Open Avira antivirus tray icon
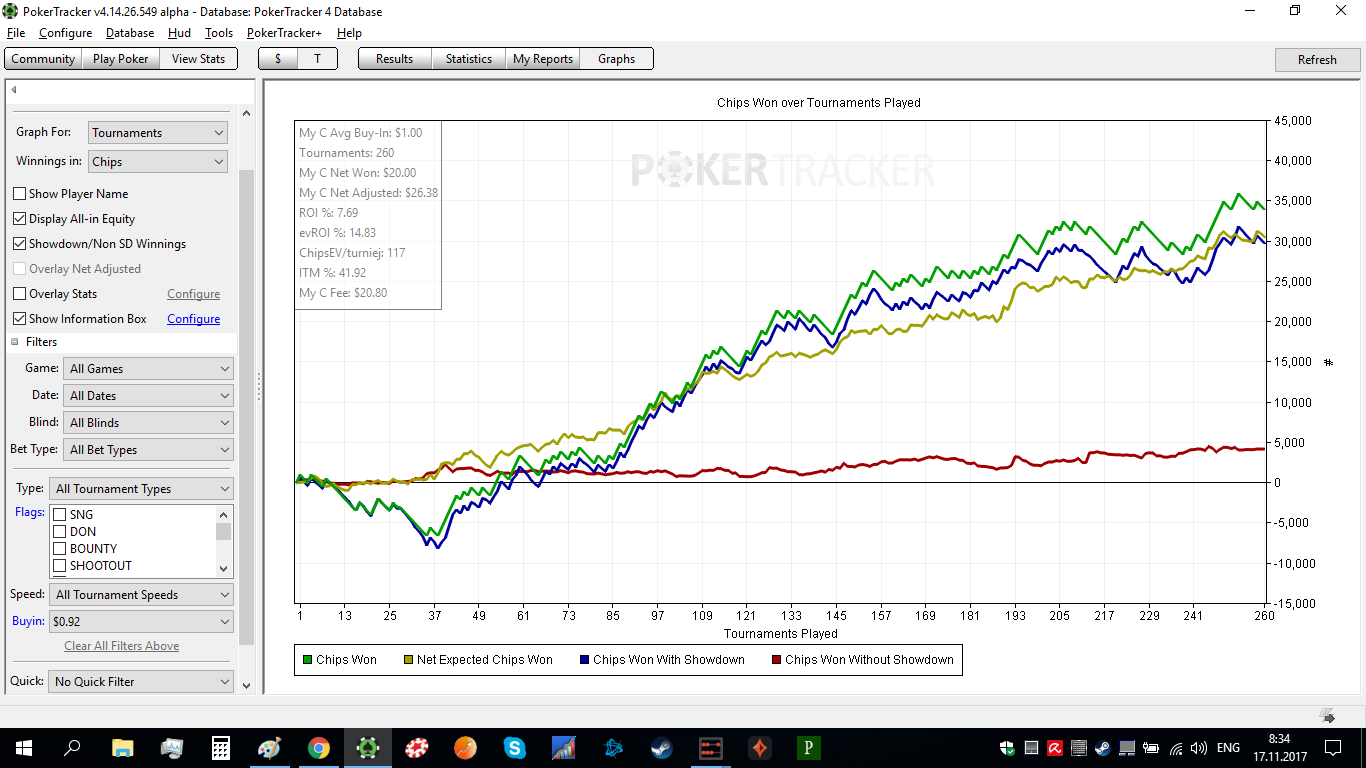 1054,748
